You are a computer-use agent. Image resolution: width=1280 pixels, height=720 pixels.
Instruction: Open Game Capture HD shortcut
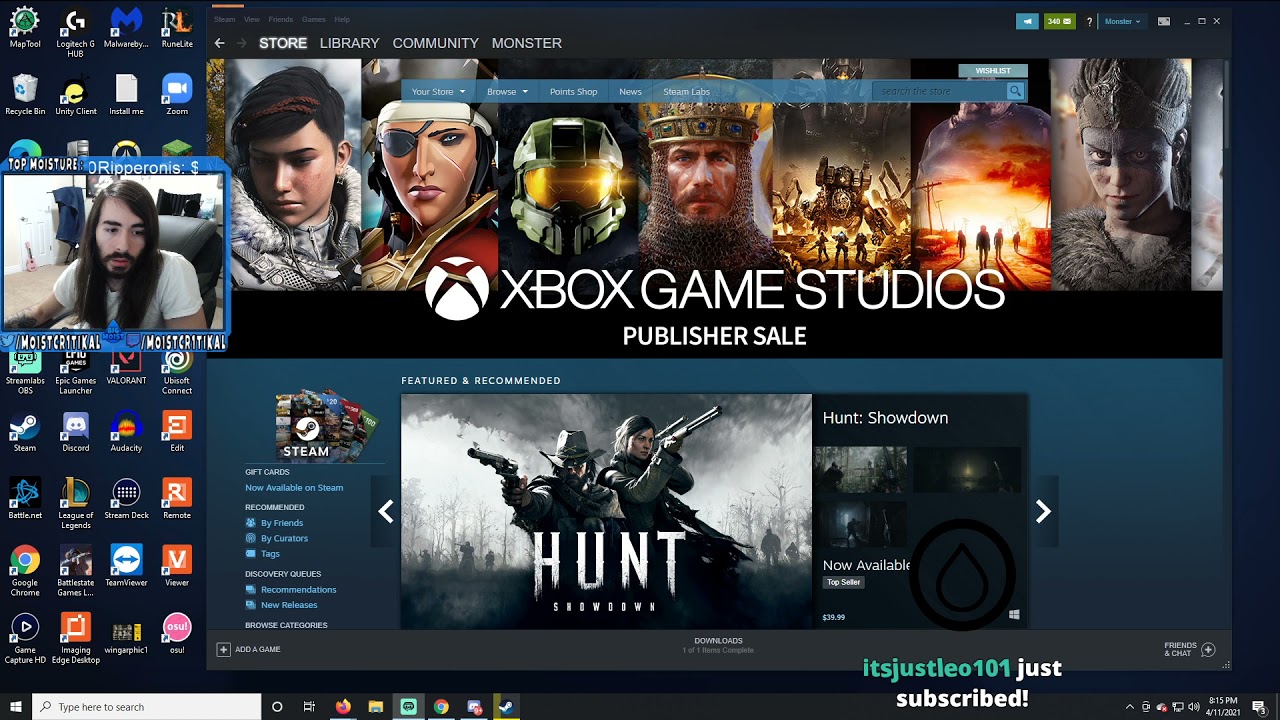tap(25, 638)
